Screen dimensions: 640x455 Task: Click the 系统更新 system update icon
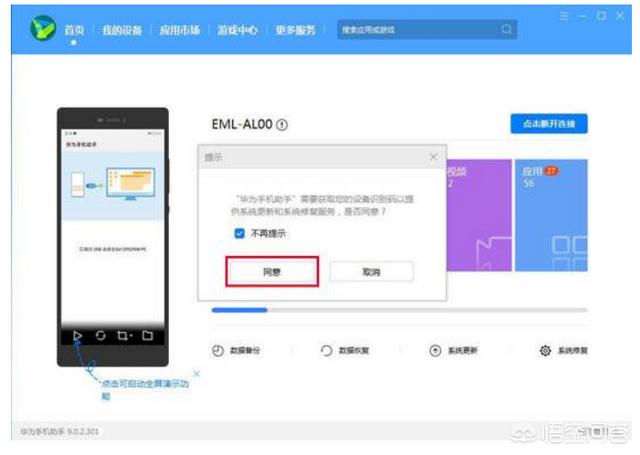pos(436,351)
